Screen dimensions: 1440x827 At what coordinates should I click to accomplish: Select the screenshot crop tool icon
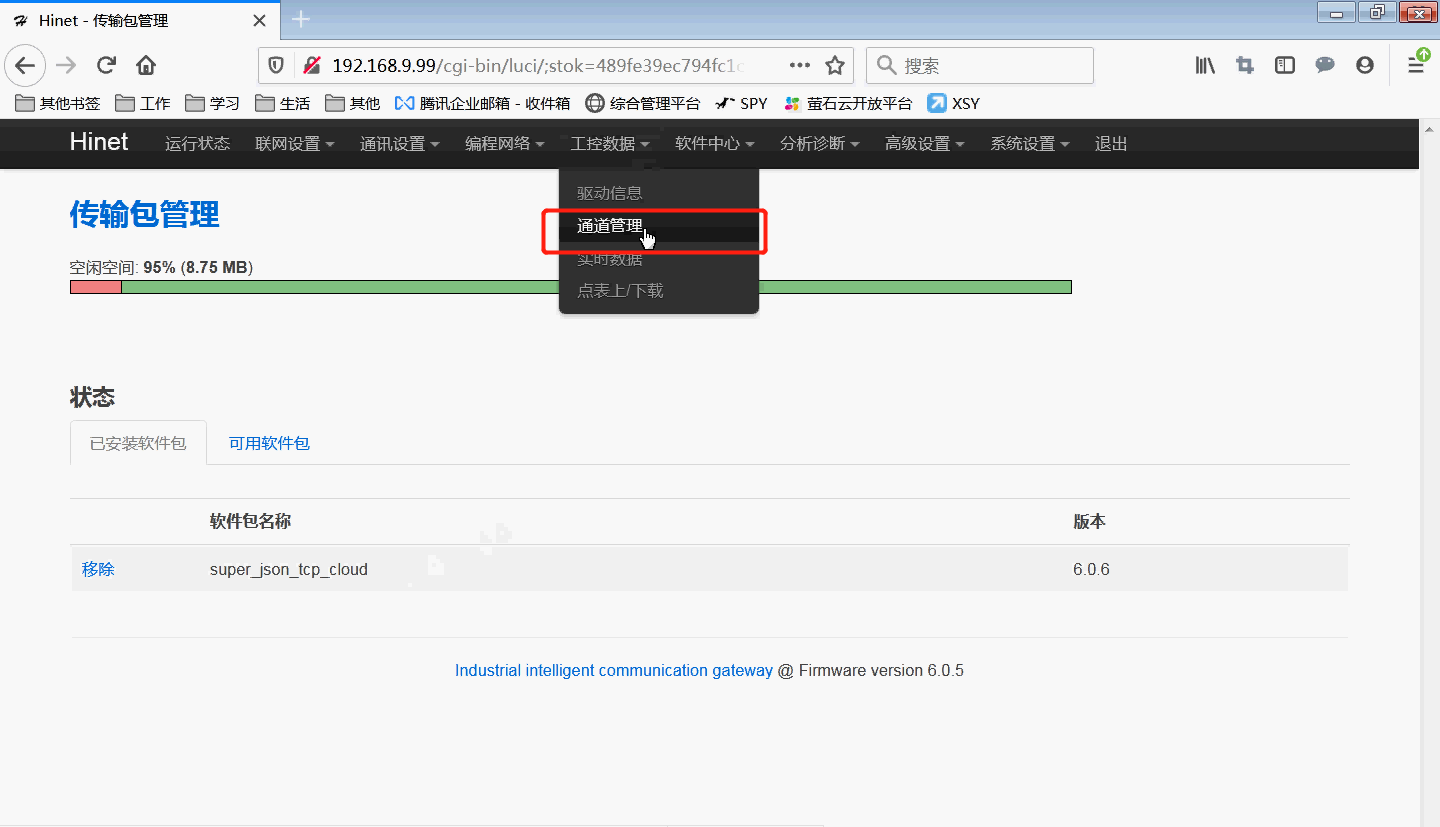coord(1244,65)
